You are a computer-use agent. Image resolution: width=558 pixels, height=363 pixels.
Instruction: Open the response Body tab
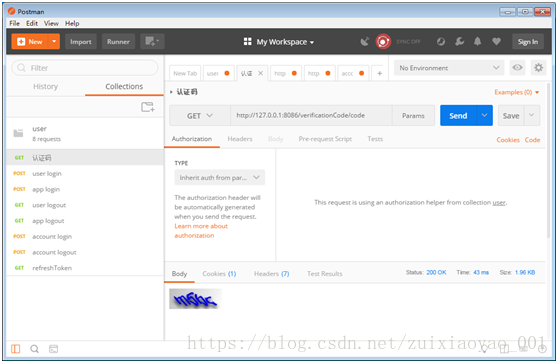click(x=179, y=274)
